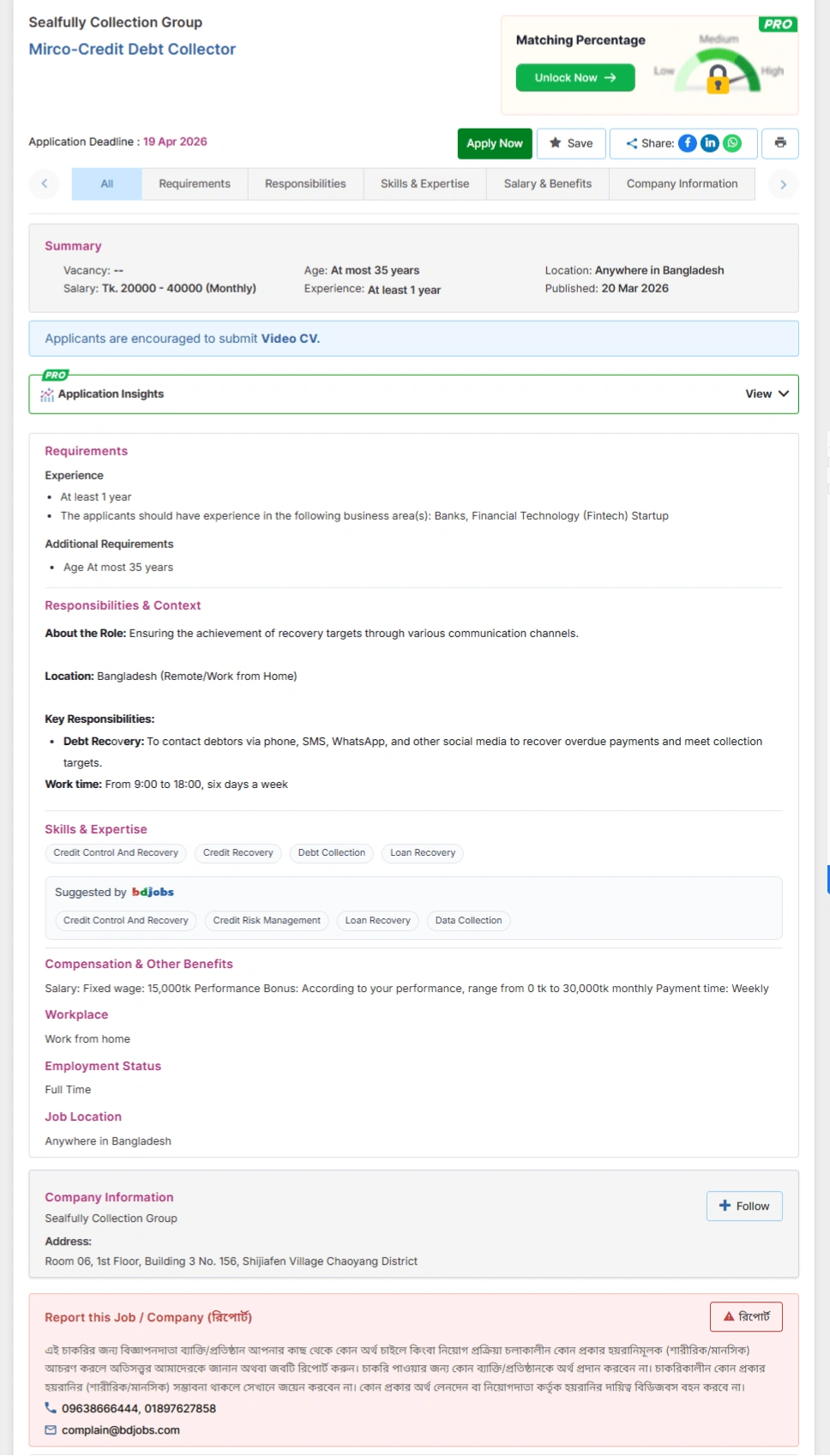830x1456 pixels.
Task: Open the Company Information tab
Action: pyautogui.click(x=682, y=184)
